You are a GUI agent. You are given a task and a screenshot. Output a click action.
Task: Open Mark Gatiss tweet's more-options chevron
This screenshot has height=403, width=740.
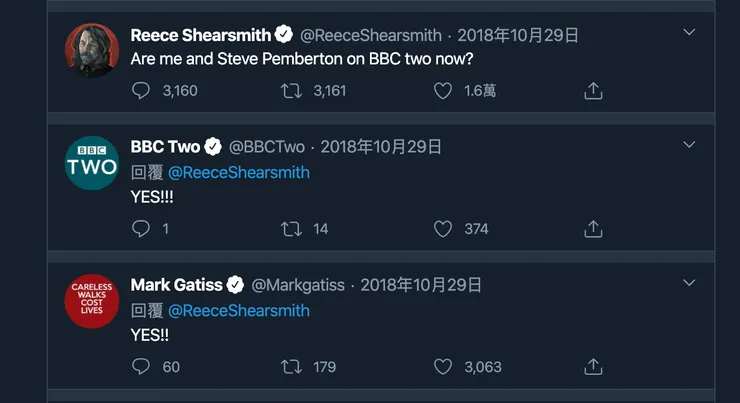689,283
